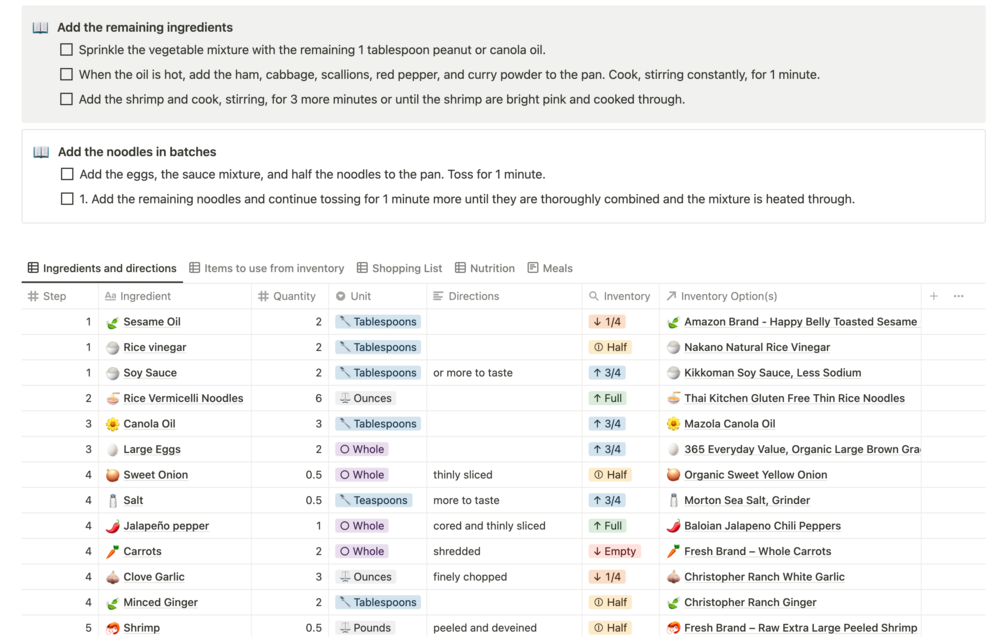This screenshot has width=1005, height=637.
Task: Click the book icon beside Add the noodles in batches
Action: tap(41, 152)
